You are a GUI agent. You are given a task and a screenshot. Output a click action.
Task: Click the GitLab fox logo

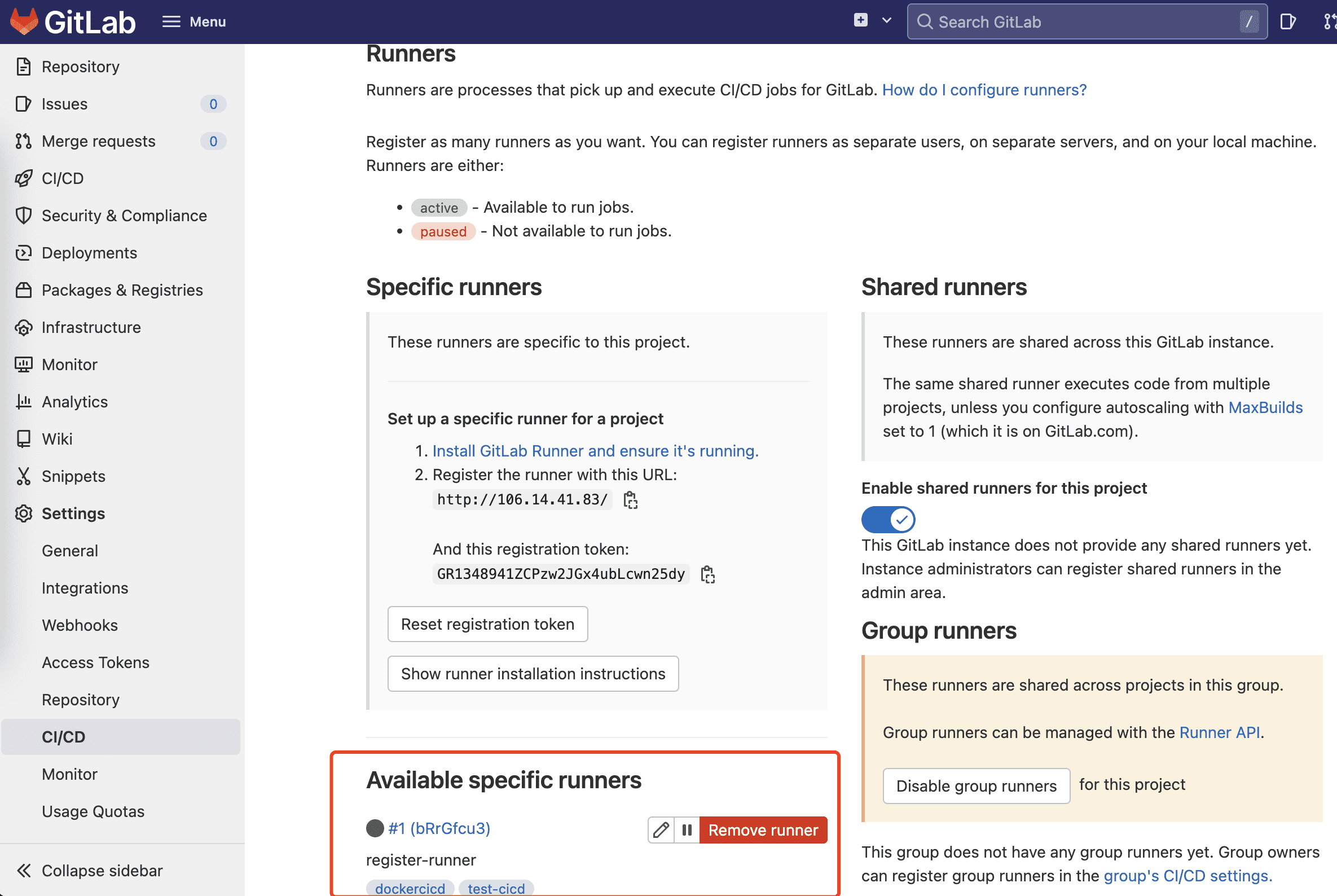tap(24, 21)
